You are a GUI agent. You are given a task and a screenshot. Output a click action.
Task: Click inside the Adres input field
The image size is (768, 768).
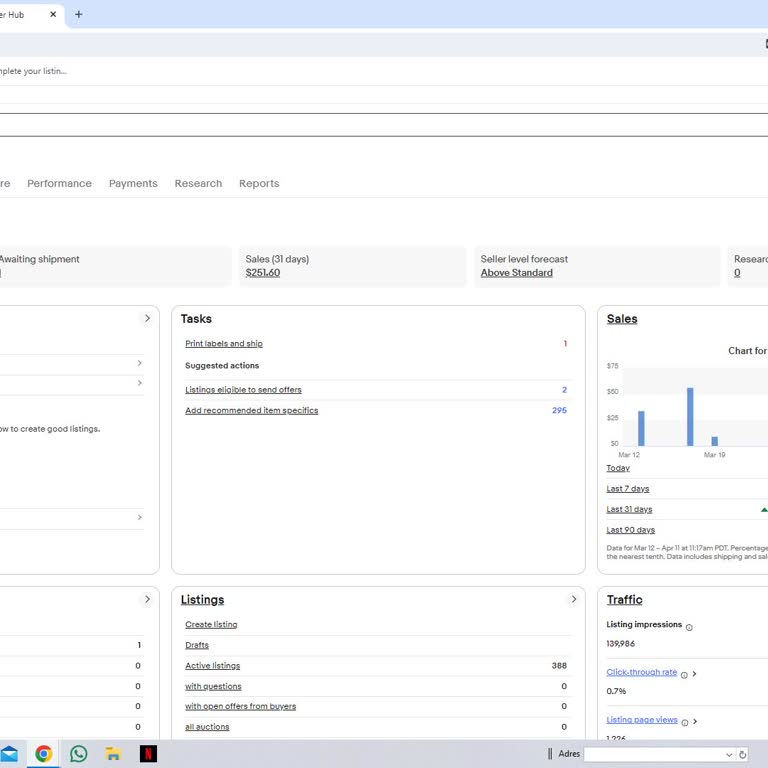pyautogui.click(x=653, y=755)
